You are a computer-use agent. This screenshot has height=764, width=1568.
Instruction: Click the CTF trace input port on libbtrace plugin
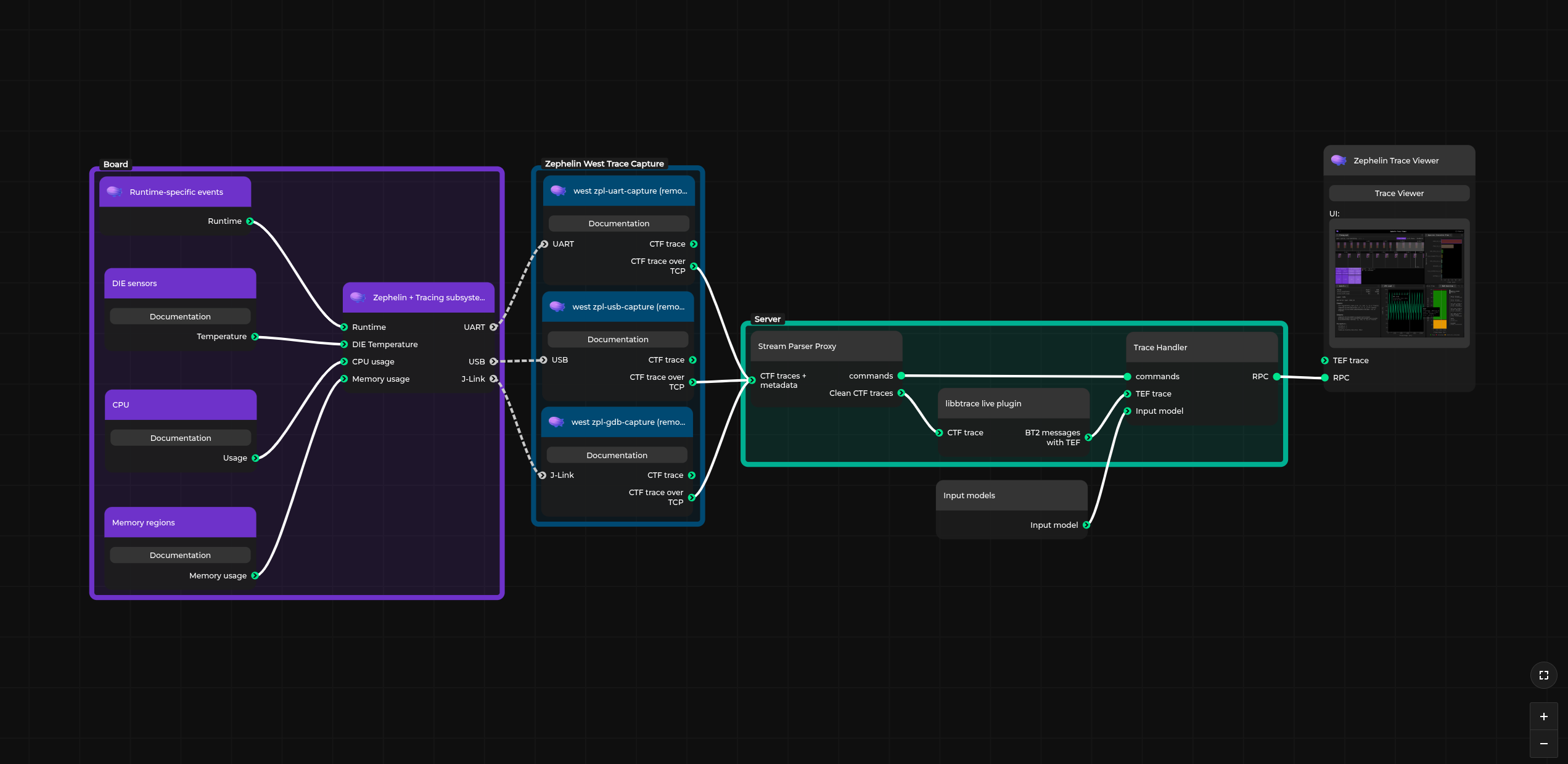coord(939,433)
